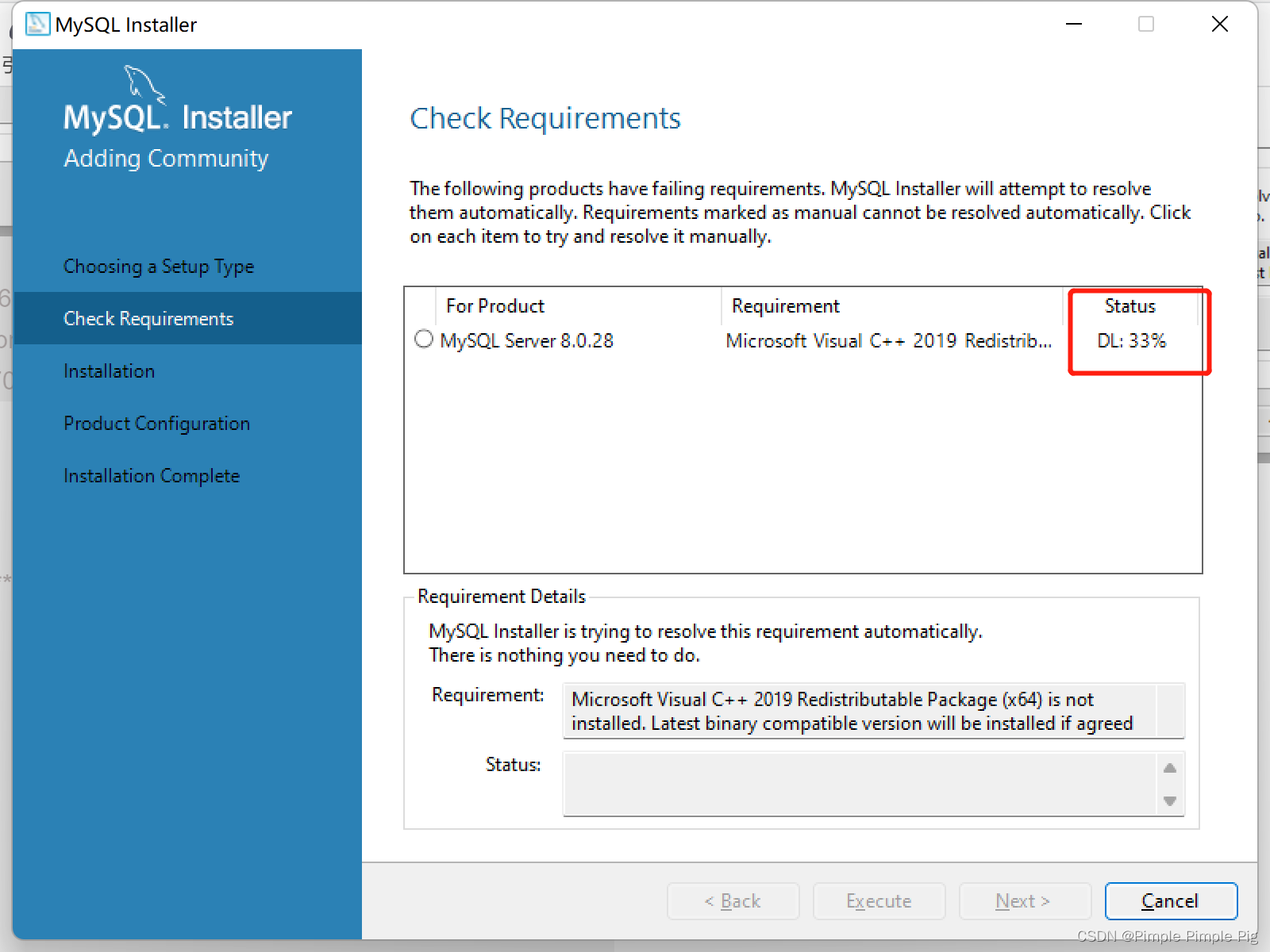This screenshot has height=952, width=1270.
Task: Click the Status box scroll down arrow
Action: (1170, 801)
